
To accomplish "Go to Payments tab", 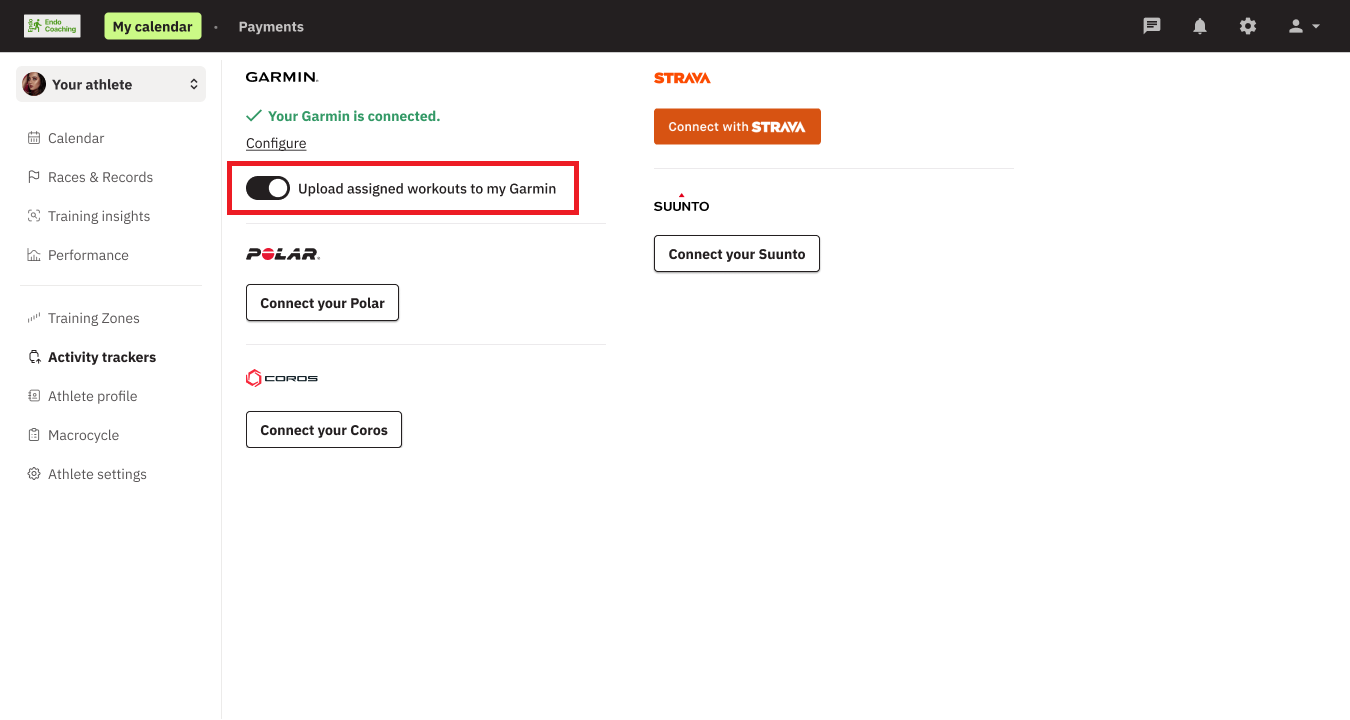I will pyautogui.click(x=271, y=26).
